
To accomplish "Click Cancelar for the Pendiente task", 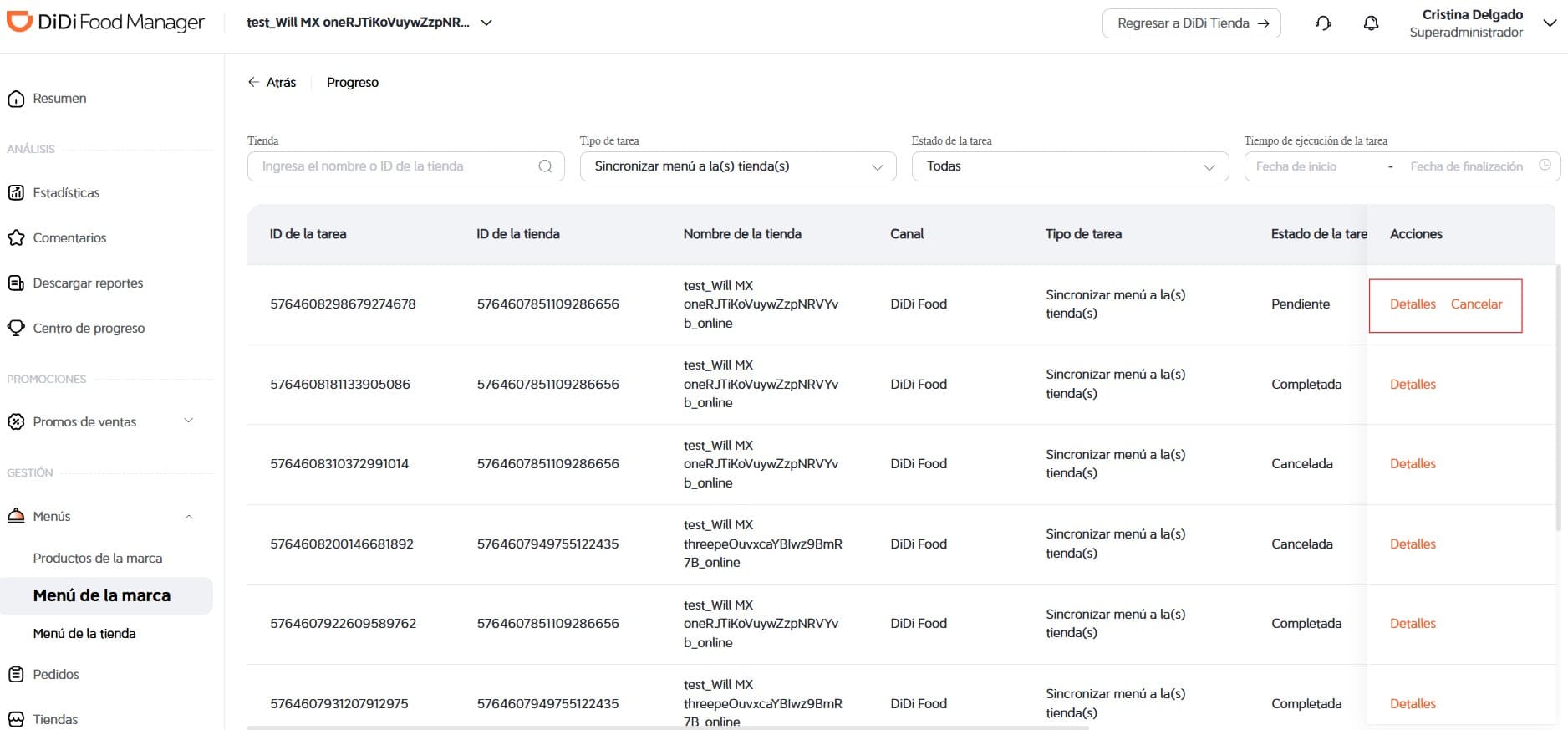I will (1476, 304).
